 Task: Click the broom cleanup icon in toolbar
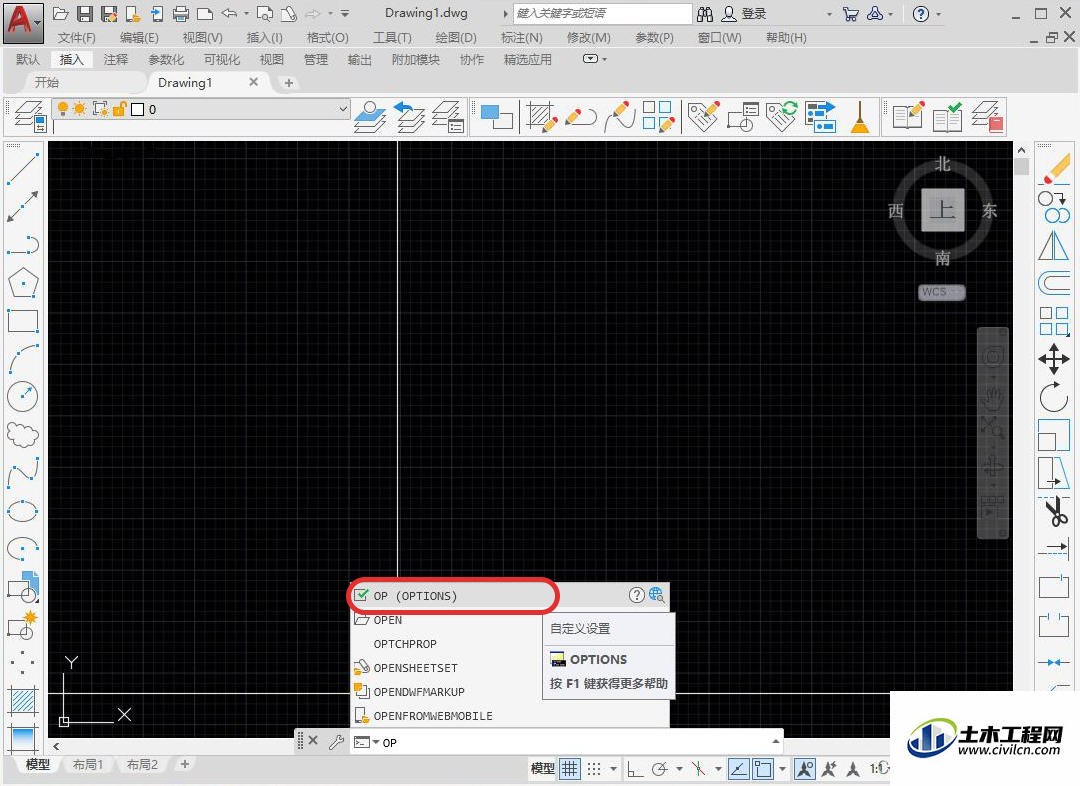pos(860,117)
